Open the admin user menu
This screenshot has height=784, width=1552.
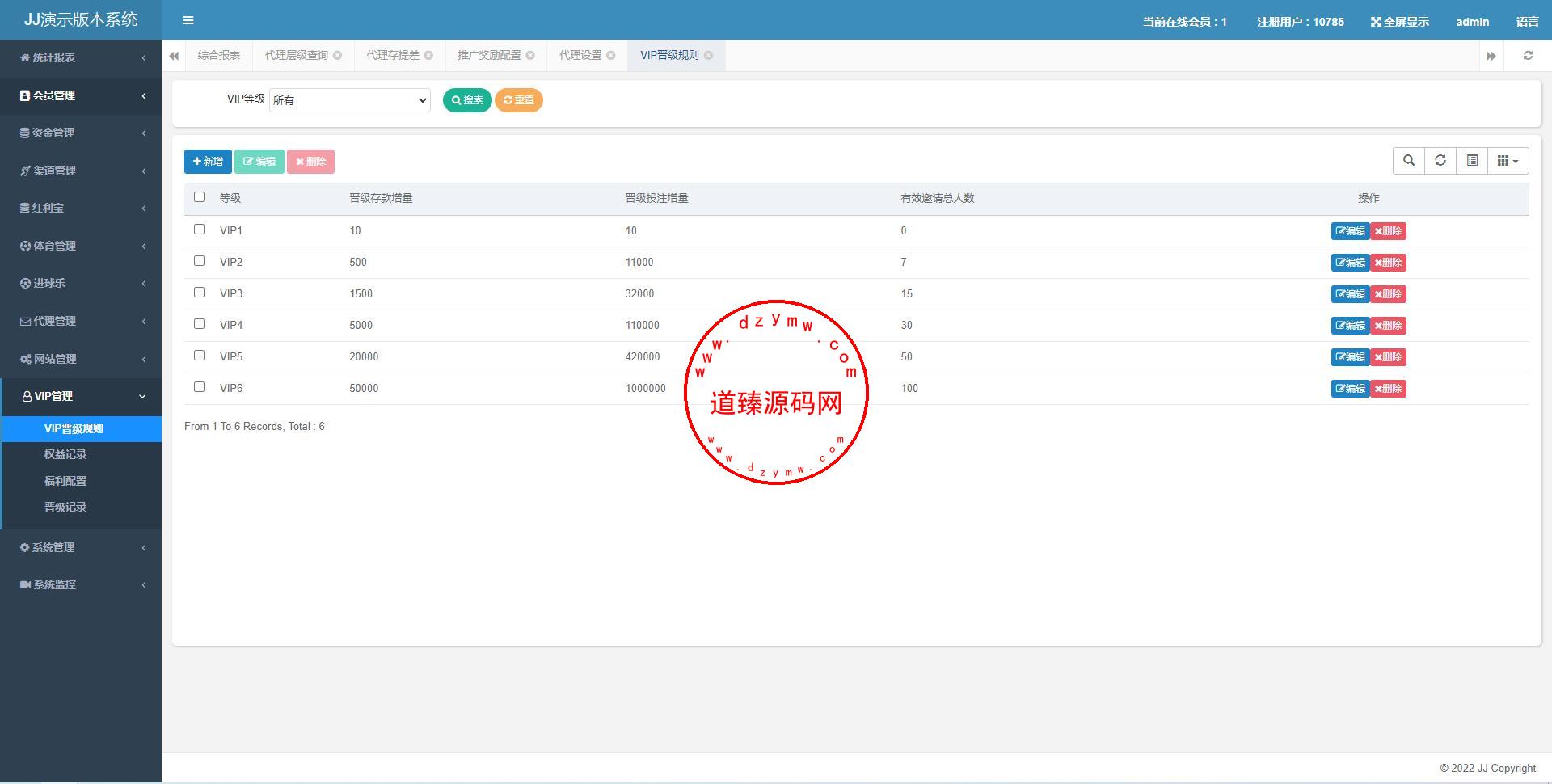[x=1472, y=22]
